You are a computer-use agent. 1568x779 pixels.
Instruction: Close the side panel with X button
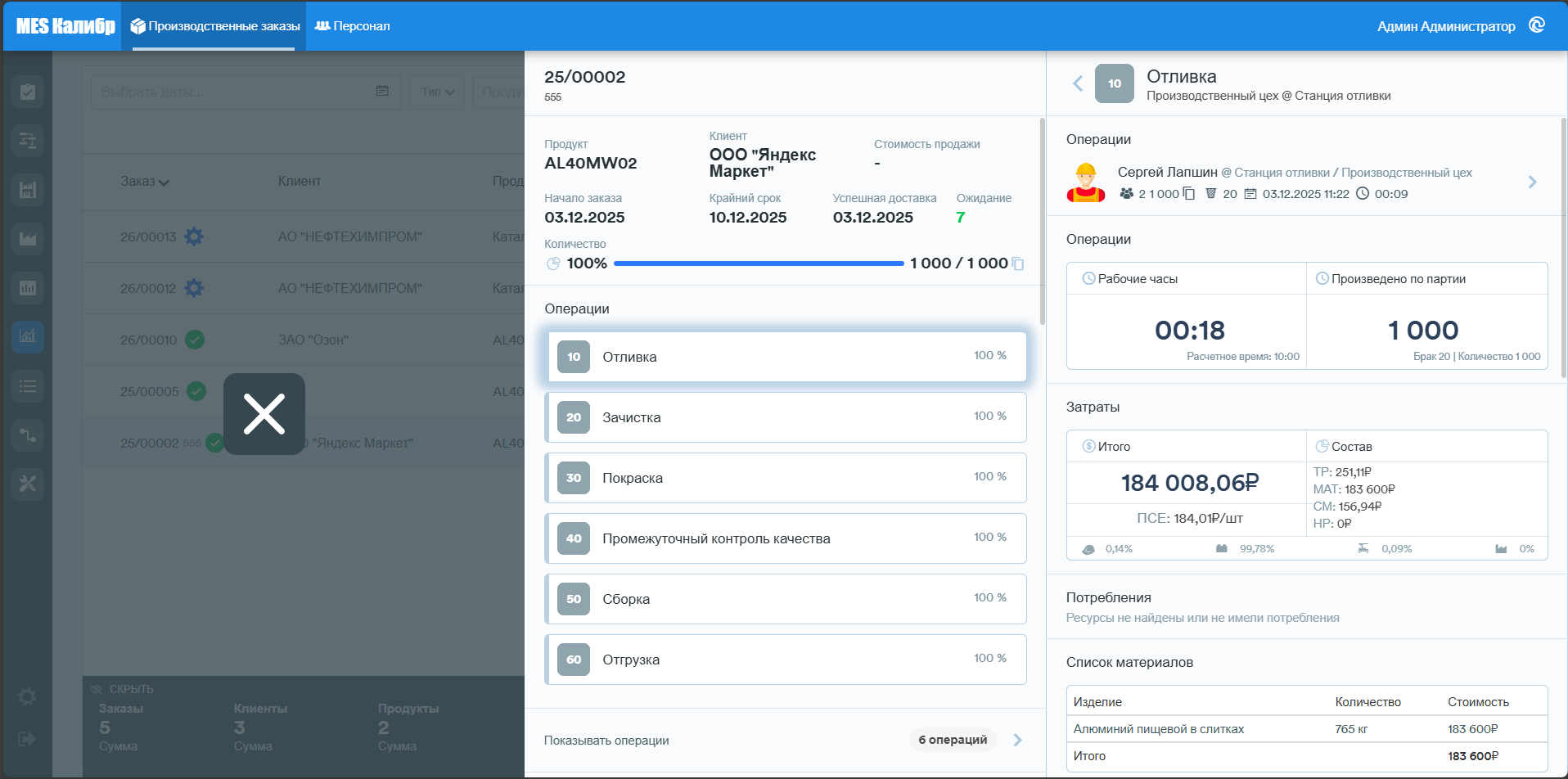click(264, 414)
